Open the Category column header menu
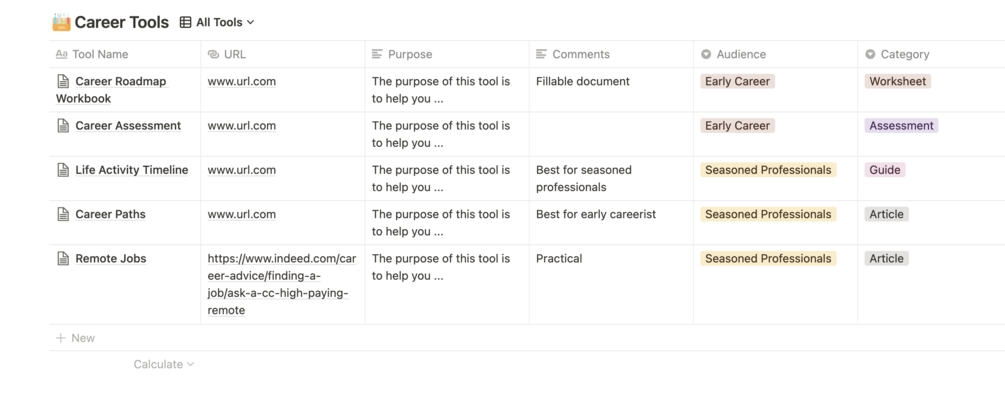1005x406 pixels. point(905,54)
